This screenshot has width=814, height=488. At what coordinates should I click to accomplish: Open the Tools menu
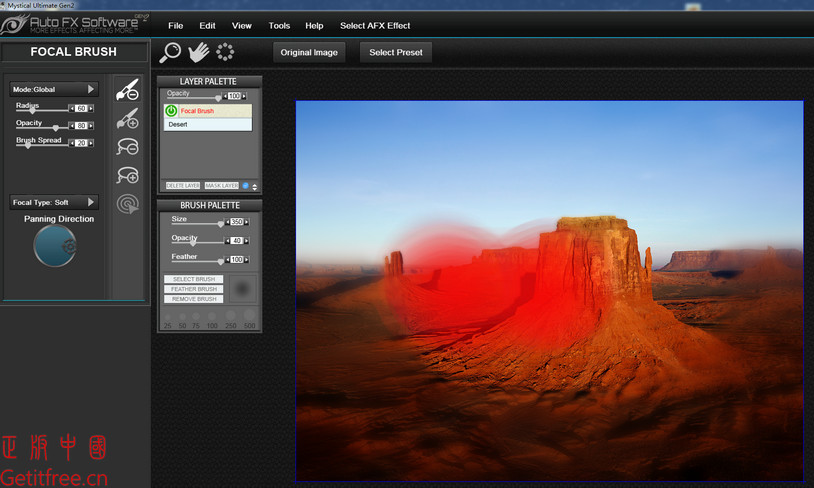pyautogui.click(x=279, y=25)
